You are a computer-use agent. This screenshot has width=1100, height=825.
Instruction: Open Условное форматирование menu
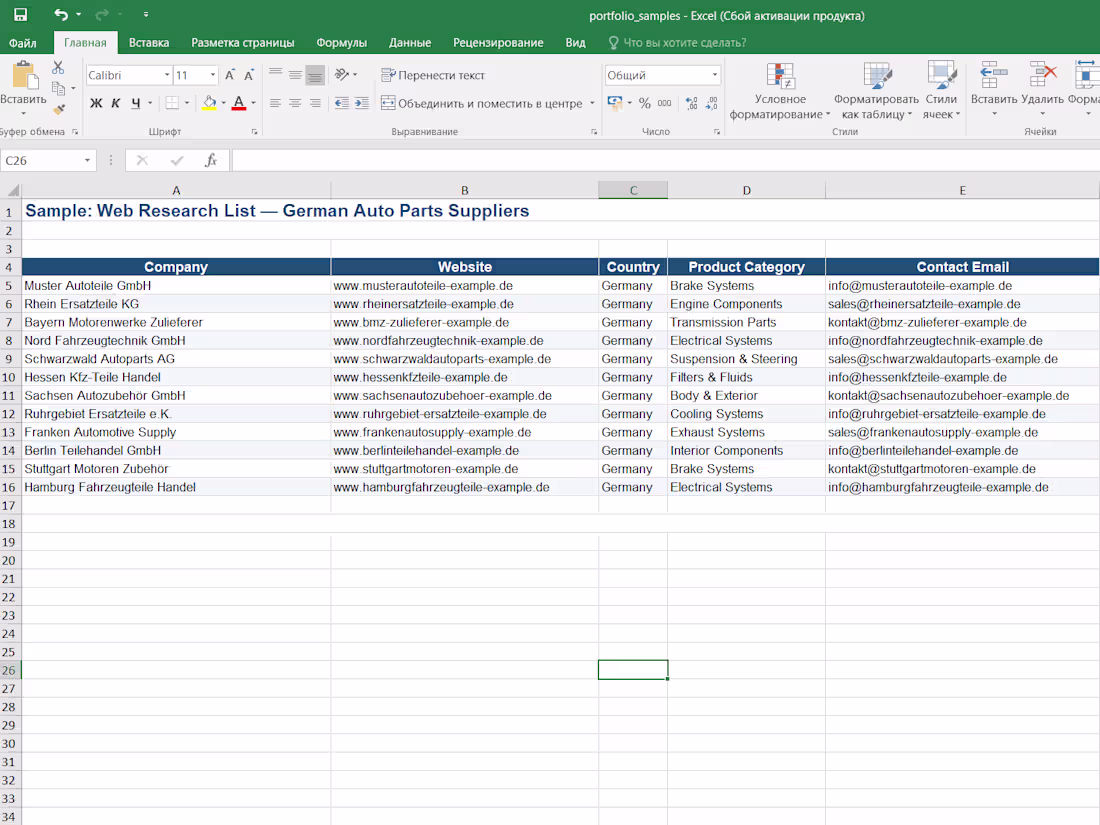780,91
